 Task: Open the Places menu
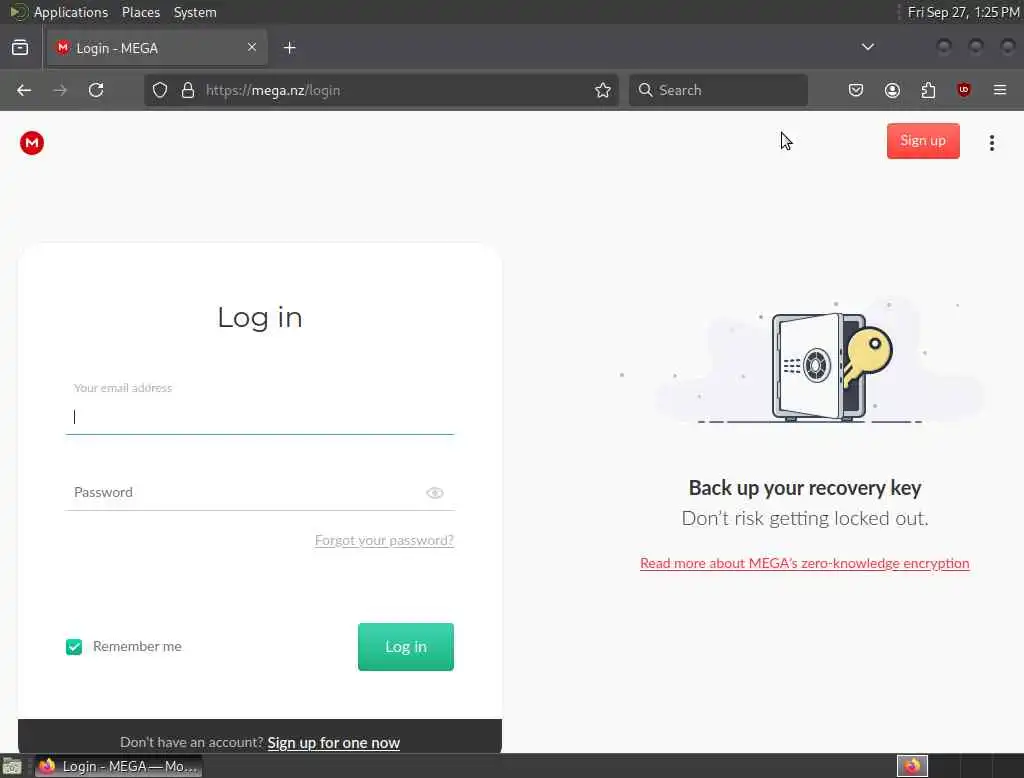point(140,12)
